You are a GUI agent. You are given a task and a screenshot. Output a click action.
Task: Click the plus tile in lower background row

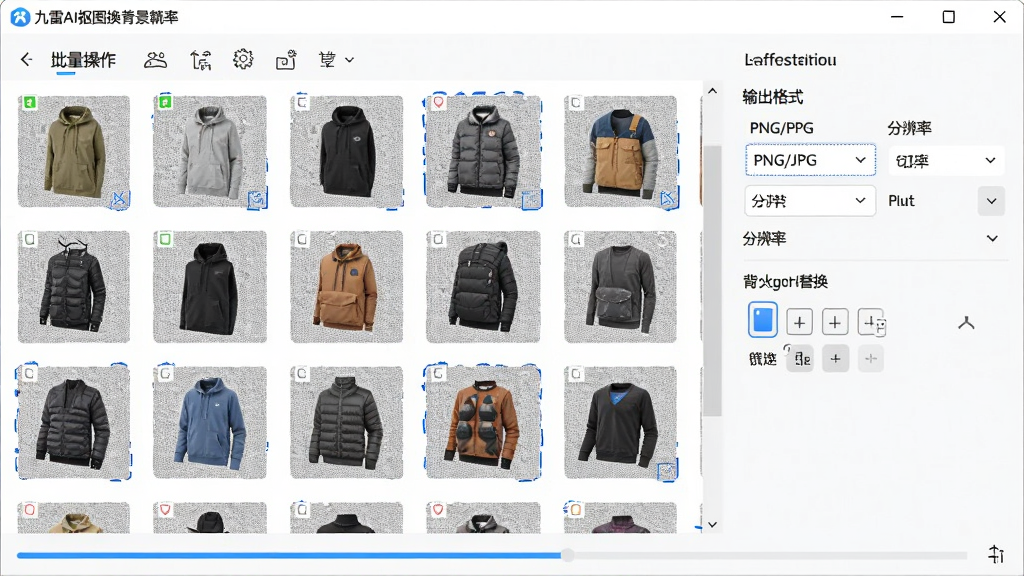(835, 359)
